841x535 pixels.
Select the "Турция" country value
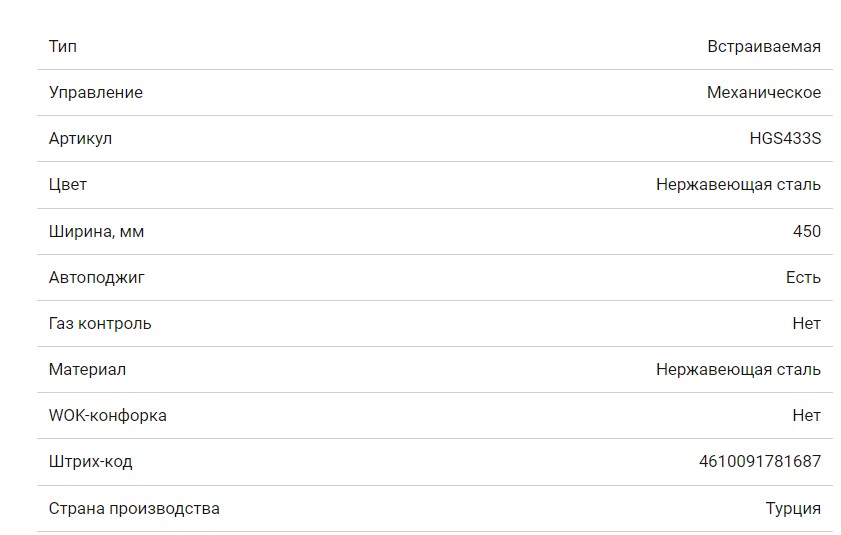(x=793, y=508)
